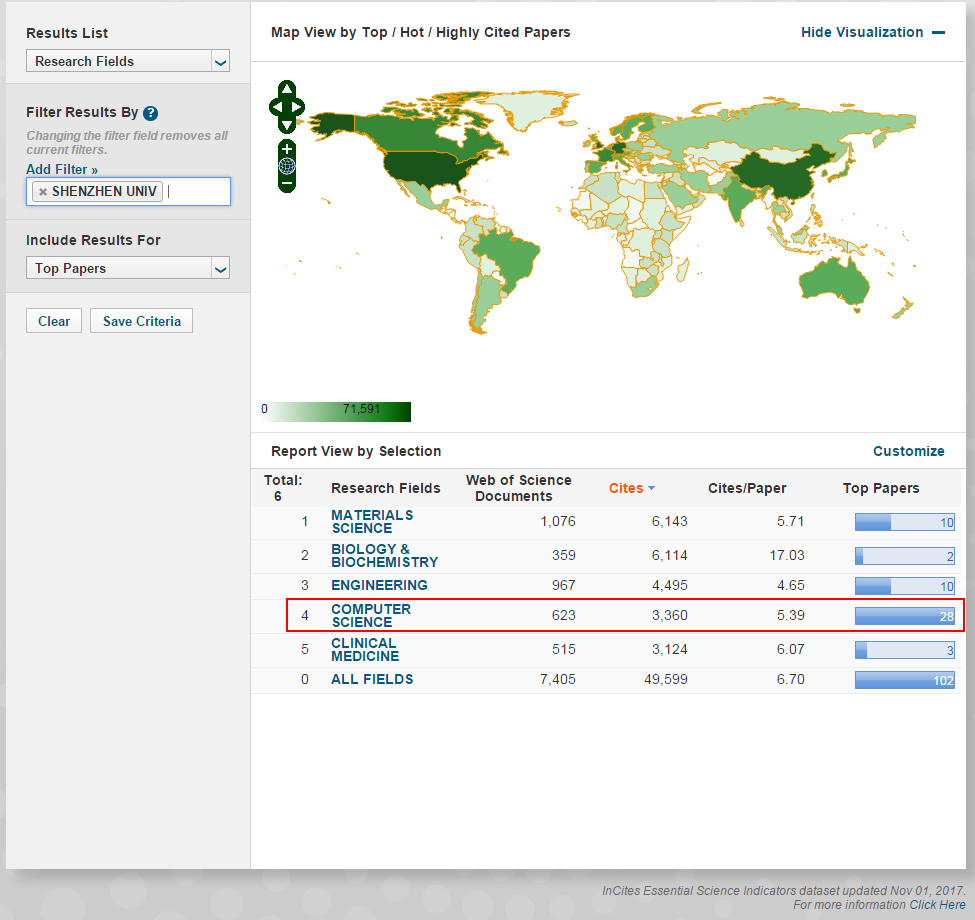Click the 7,405 documents value
Screen dimensions: 975x920
pos(557,679)
